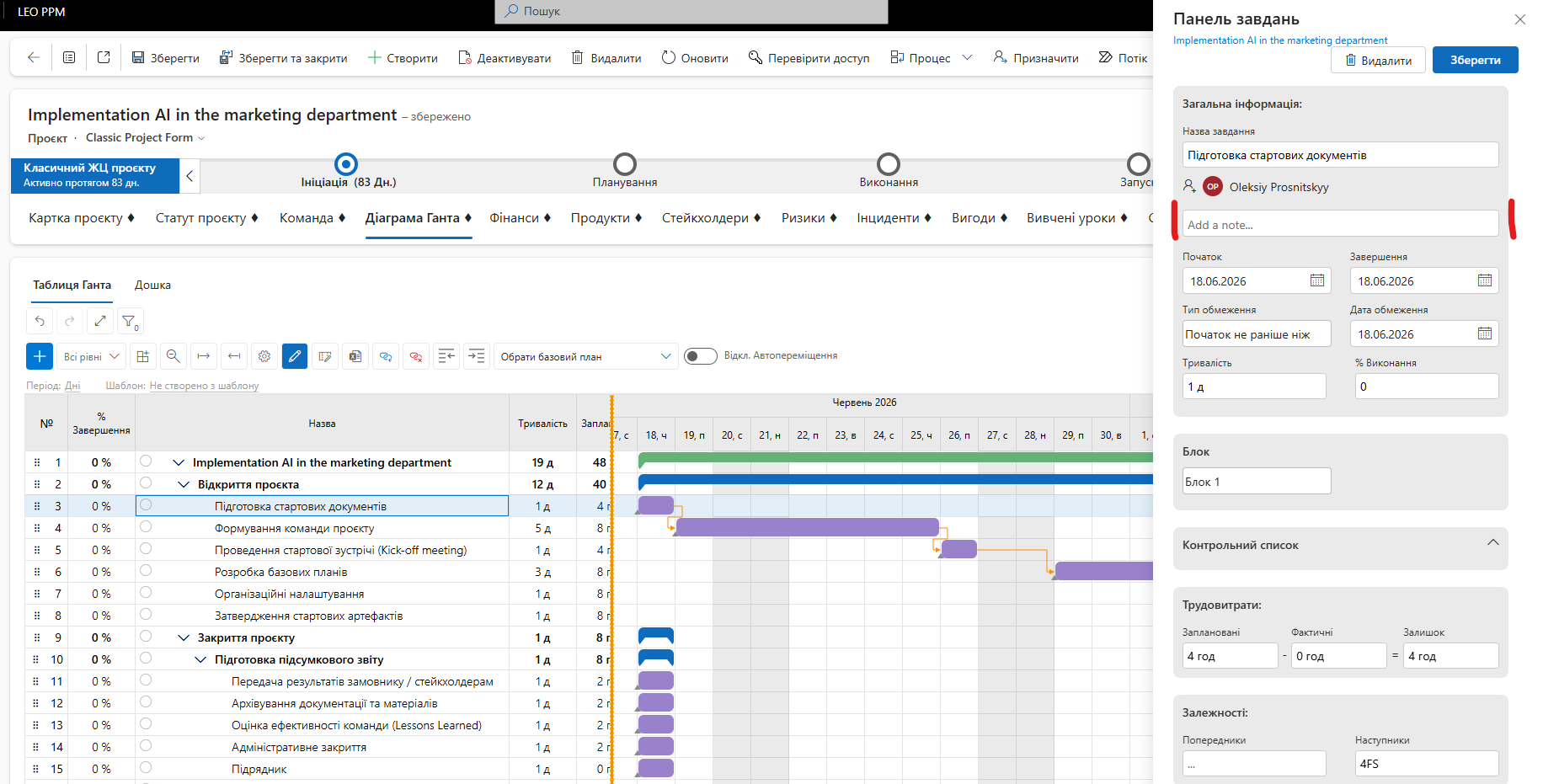The image size is (1543, 784).
Task: Click the blue Зберегти button in task panel
Action: pos(1476,60)
